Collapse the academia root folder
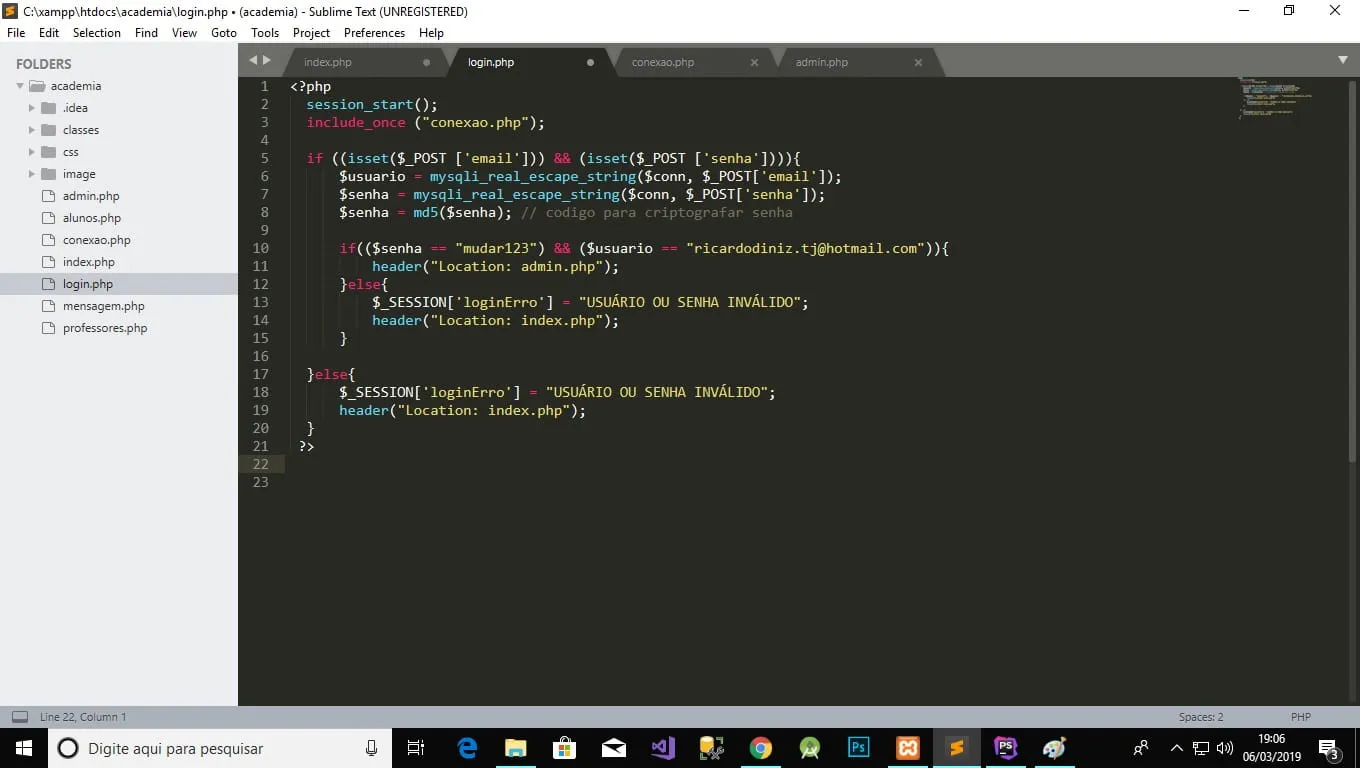 [19, 86]
